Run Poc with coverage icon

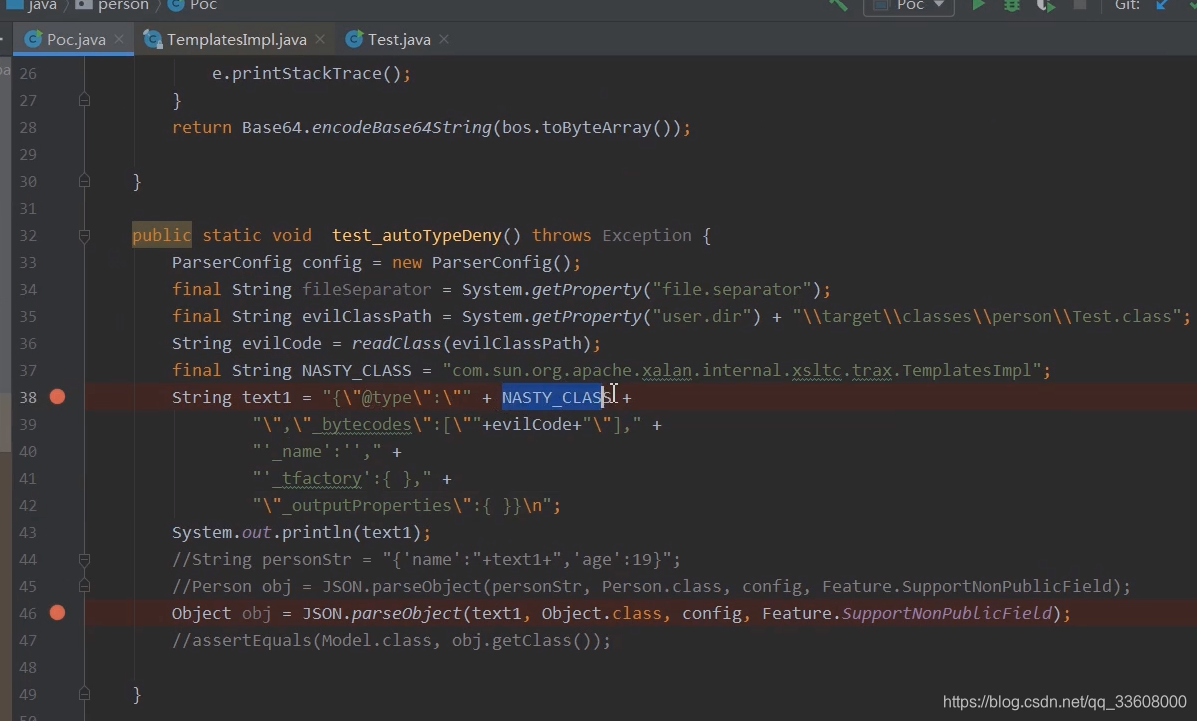1046,5
